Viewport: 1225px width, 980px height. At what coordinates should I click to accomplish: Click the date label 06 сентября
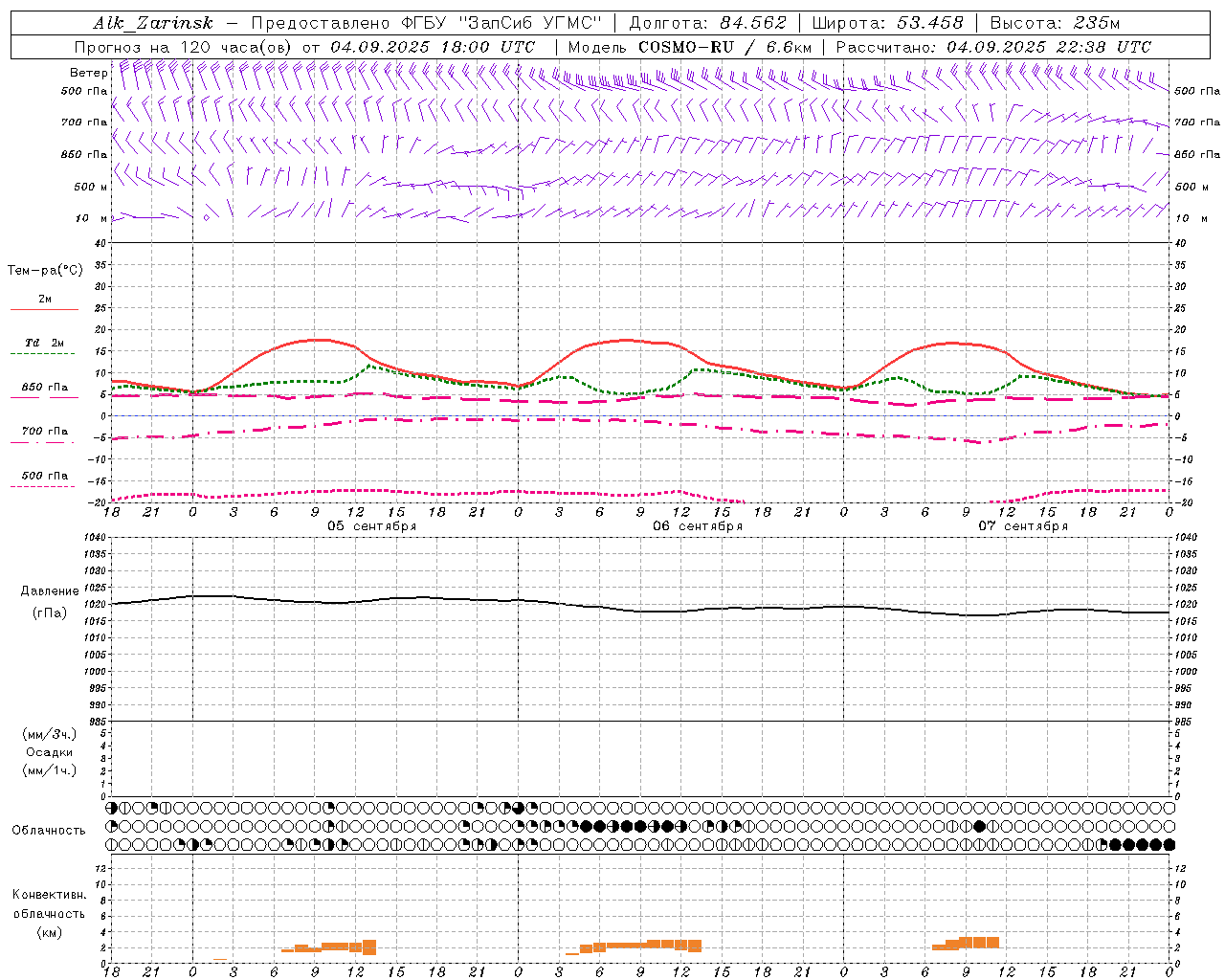coord(698,526)
